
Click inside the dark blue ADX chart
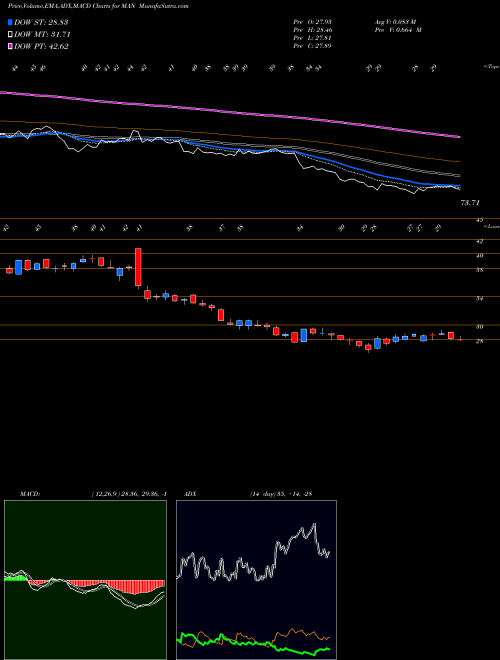coord(256,580)
